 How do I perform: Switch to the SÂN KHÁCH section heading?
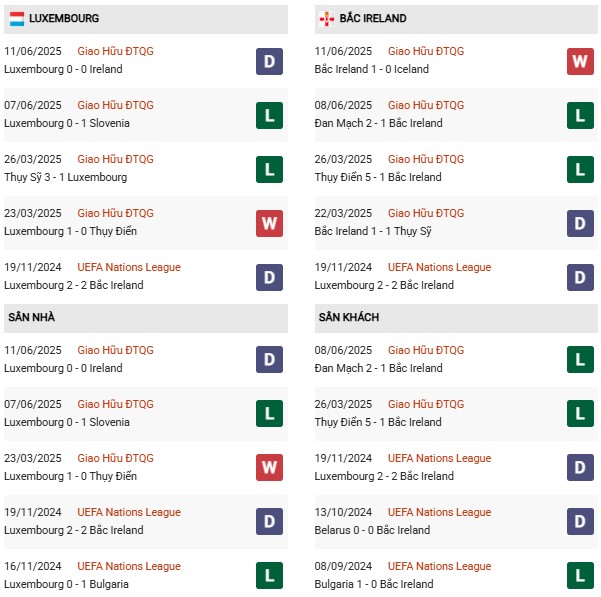(x=349, y=318)
